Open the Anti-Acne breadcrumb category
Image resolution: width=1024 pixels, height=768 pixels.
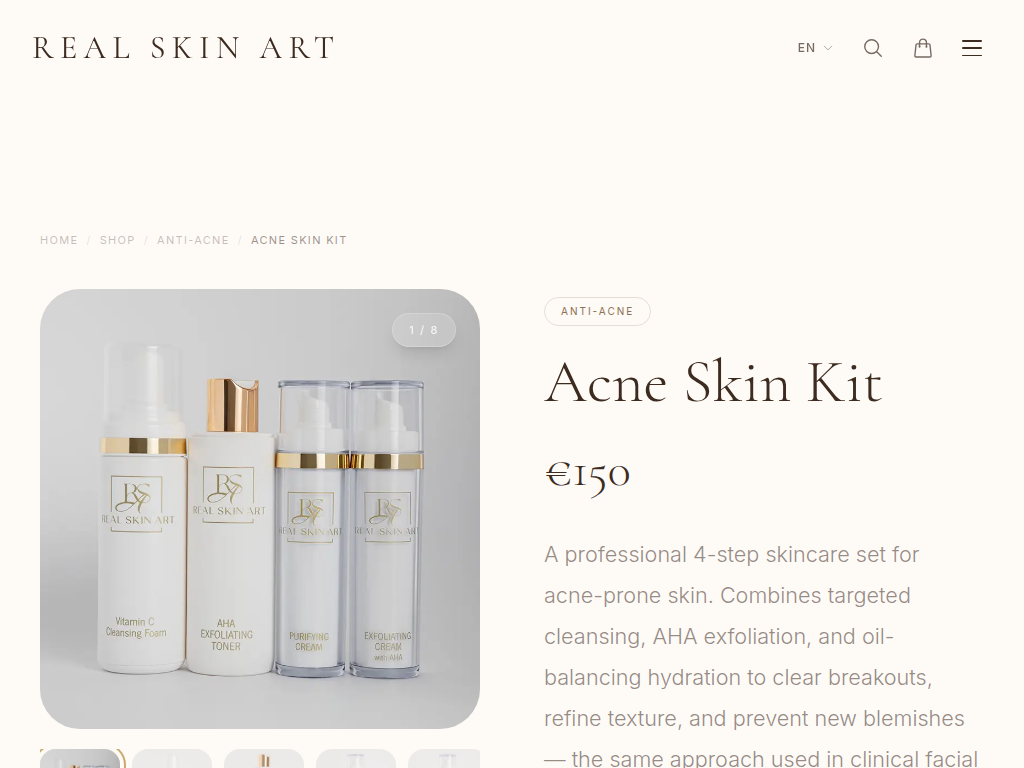(193, 240)
